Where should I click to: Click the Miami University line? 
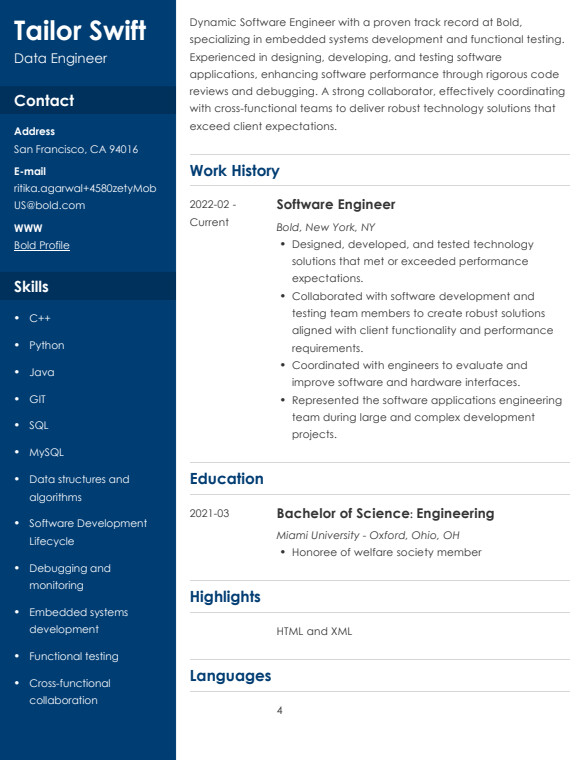tap(368, 535)
